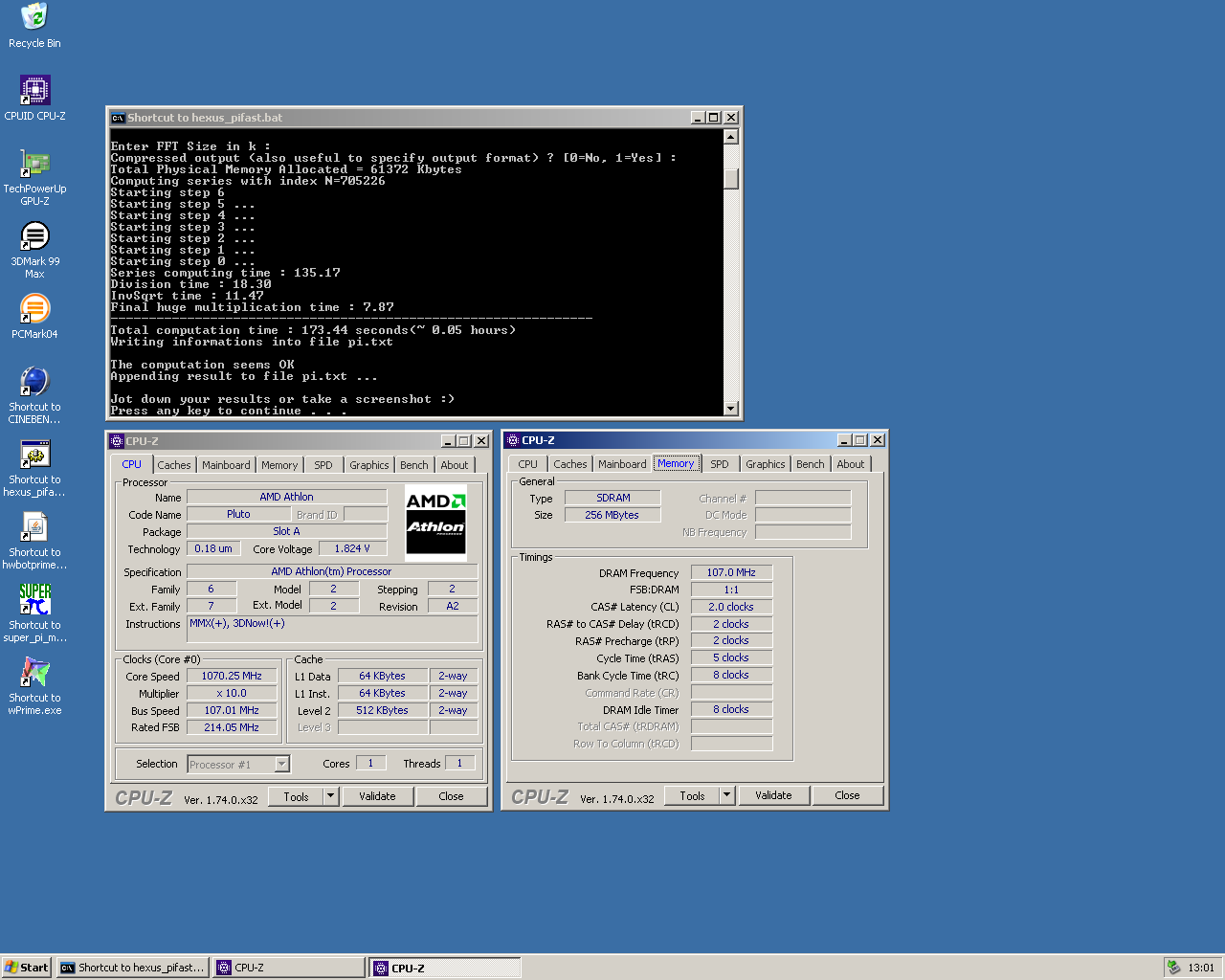1225x980 pixels.
Task: Minimize the right CPU-Z window
Action: pyautogui.click(x=844, y=440)
